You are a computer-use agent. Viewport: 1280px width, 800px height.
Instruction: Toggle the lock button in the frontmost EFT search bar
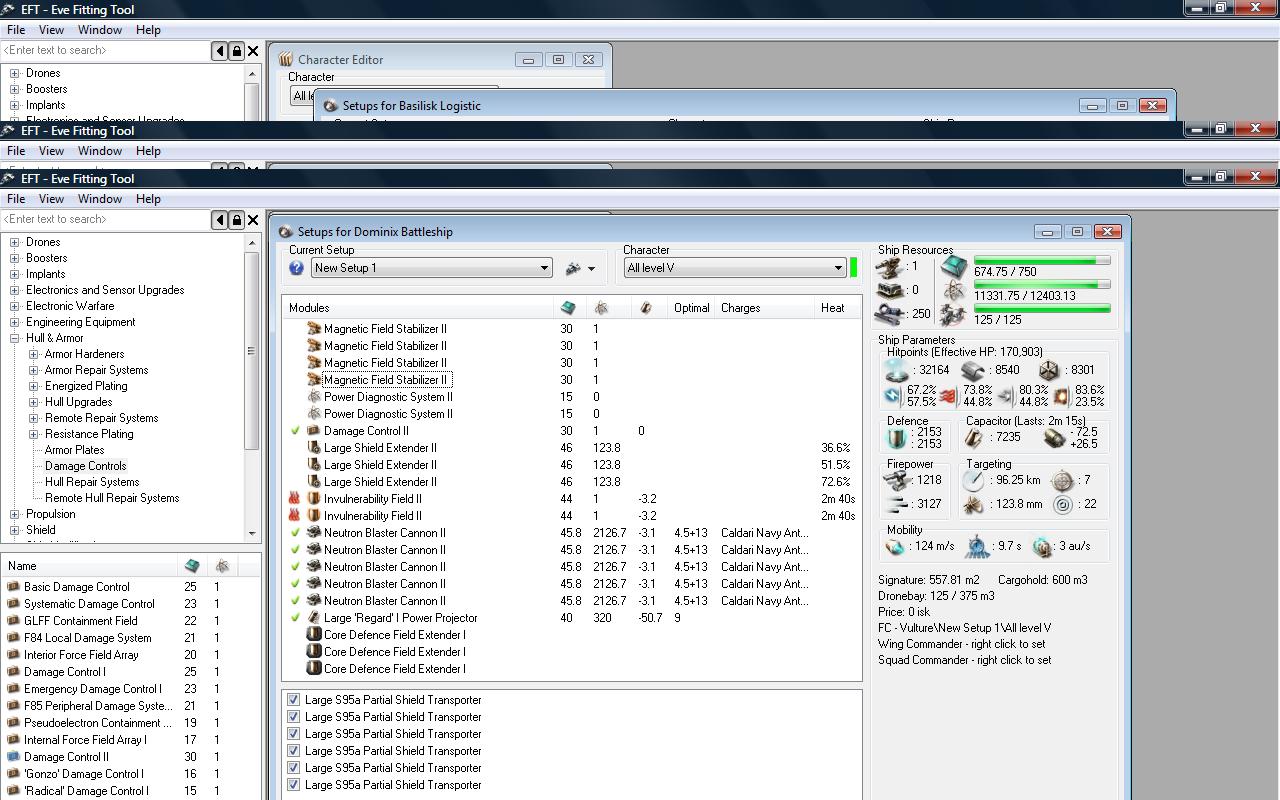pyautogui.click(x=237, y=219)
